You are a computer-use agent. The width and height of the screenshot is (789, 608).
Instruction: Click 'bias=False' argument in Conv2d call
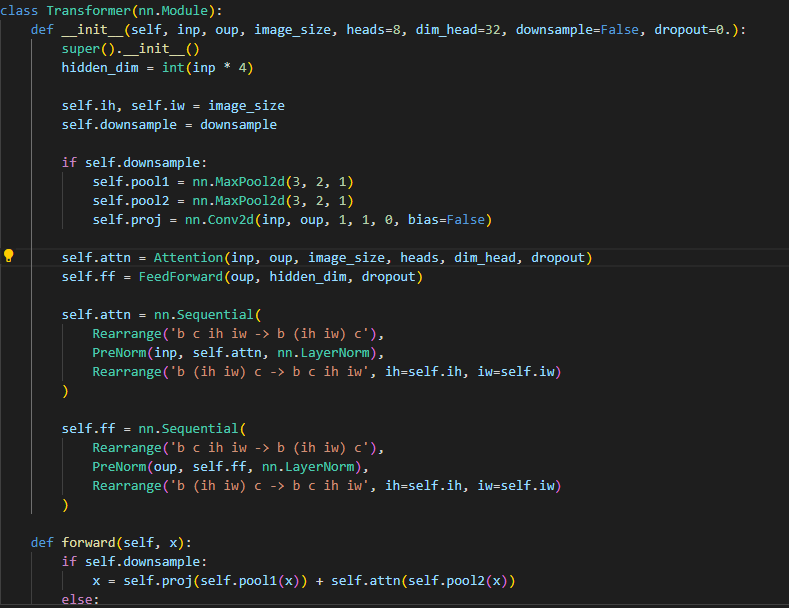click(x=446, y=220)
